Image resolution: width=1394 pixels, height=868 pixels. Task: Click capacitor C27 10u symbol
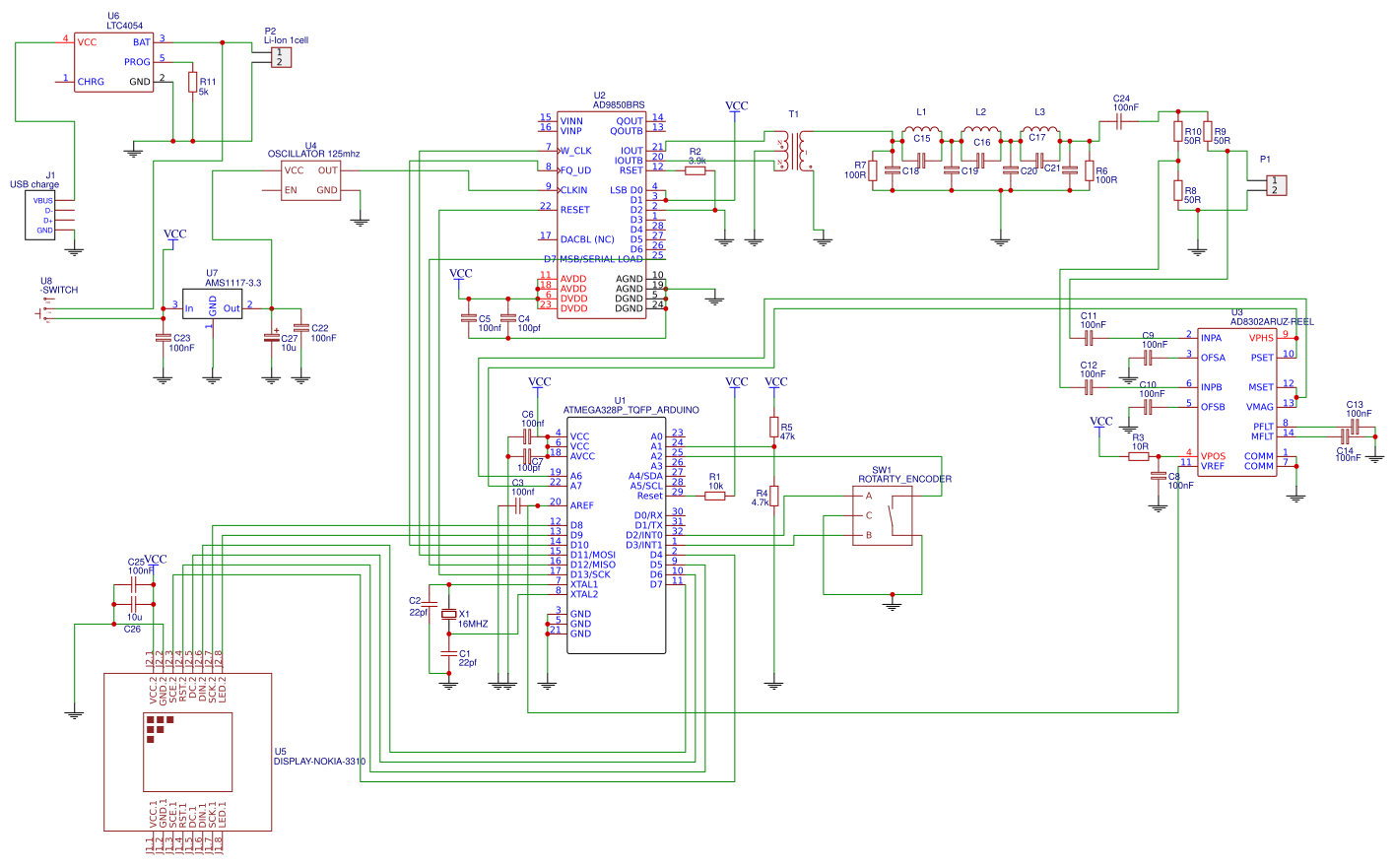point(272,338)
